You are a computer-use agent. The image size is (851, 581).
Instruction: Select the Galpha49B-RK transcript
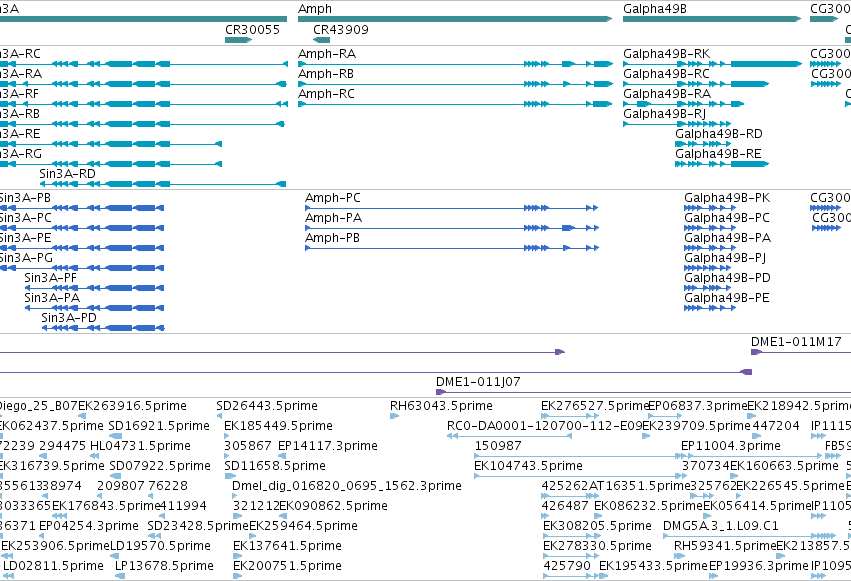click(x=712, y=64)
